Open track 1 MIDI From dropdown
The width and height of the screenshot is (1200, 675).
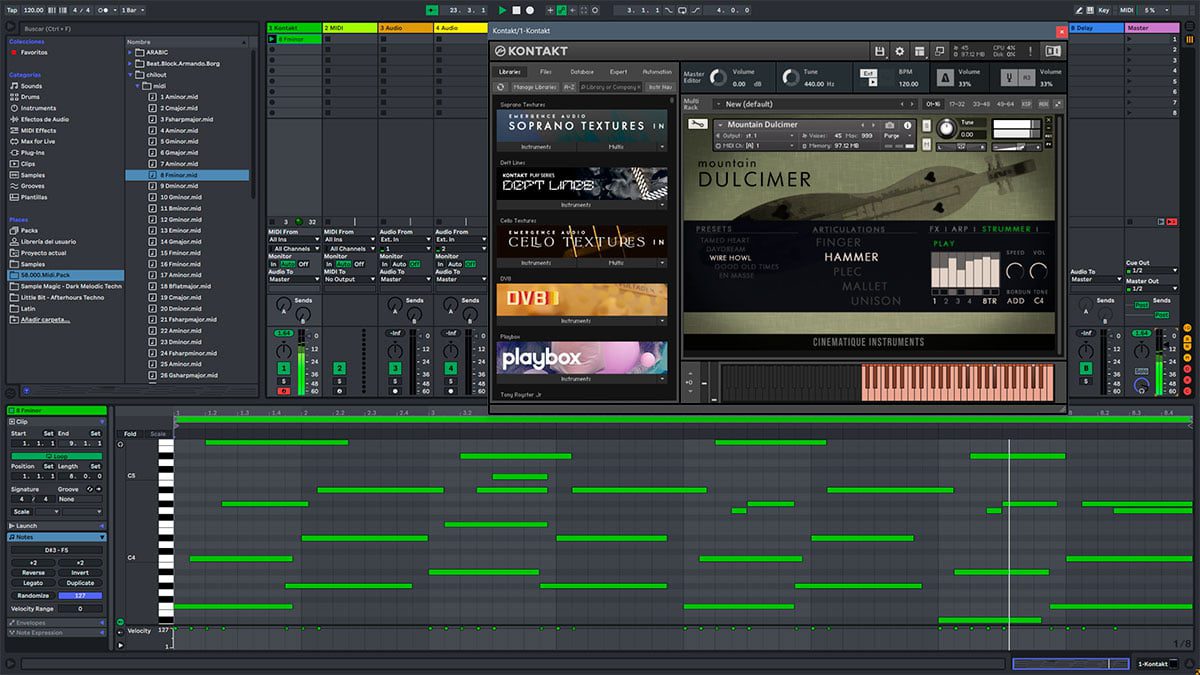(x=294, y=239)
